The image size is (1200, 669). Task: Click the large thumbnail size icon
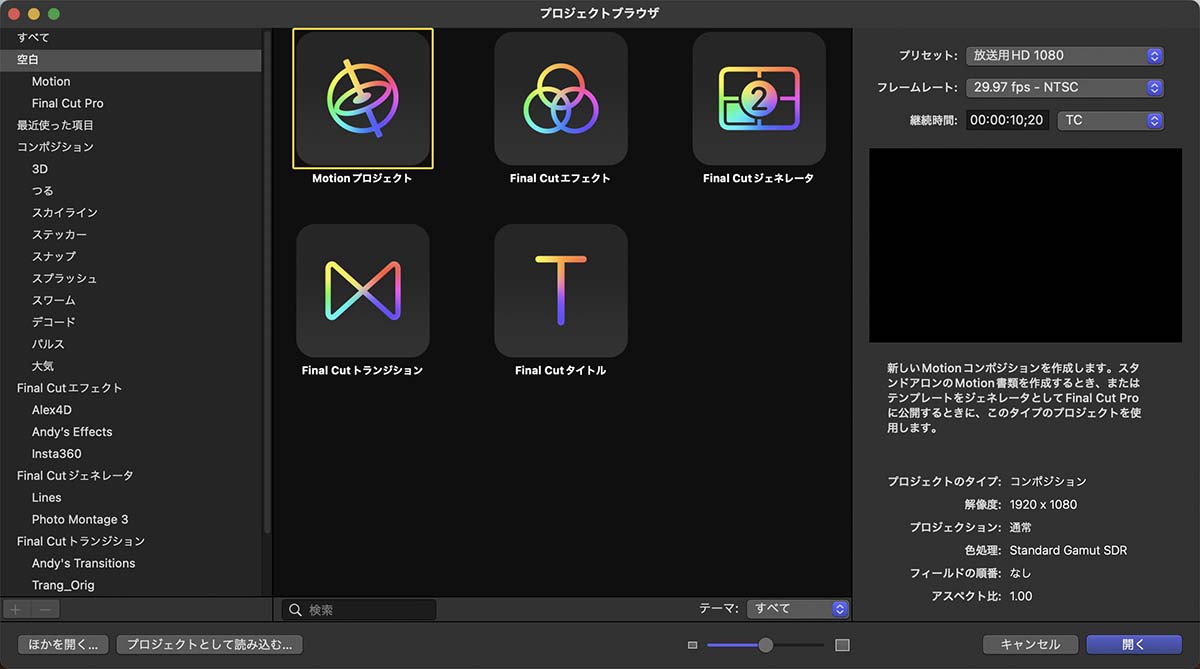click(842, 645)
